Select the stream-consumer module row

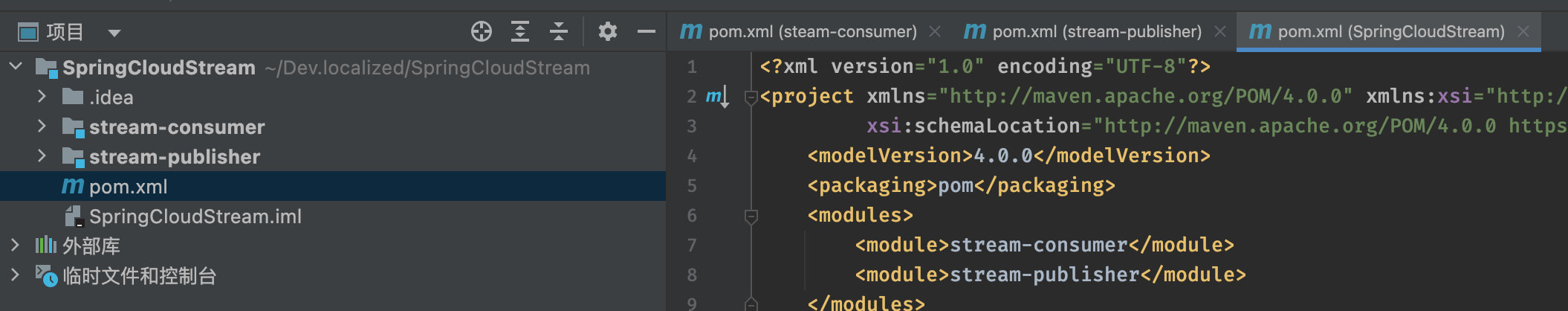tap(333, 126)
